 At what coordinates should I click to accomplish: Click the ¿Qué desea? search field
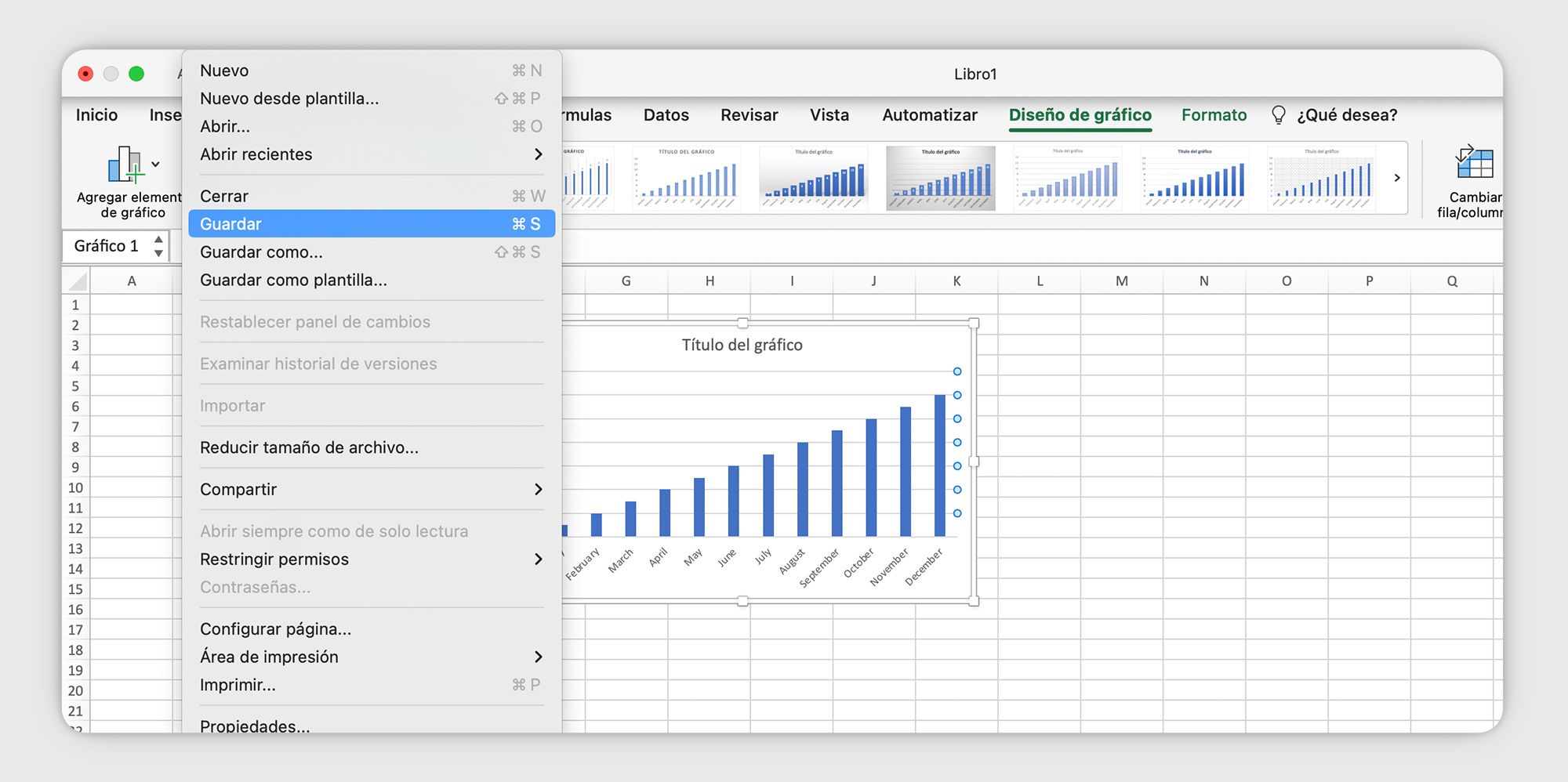1347,115
